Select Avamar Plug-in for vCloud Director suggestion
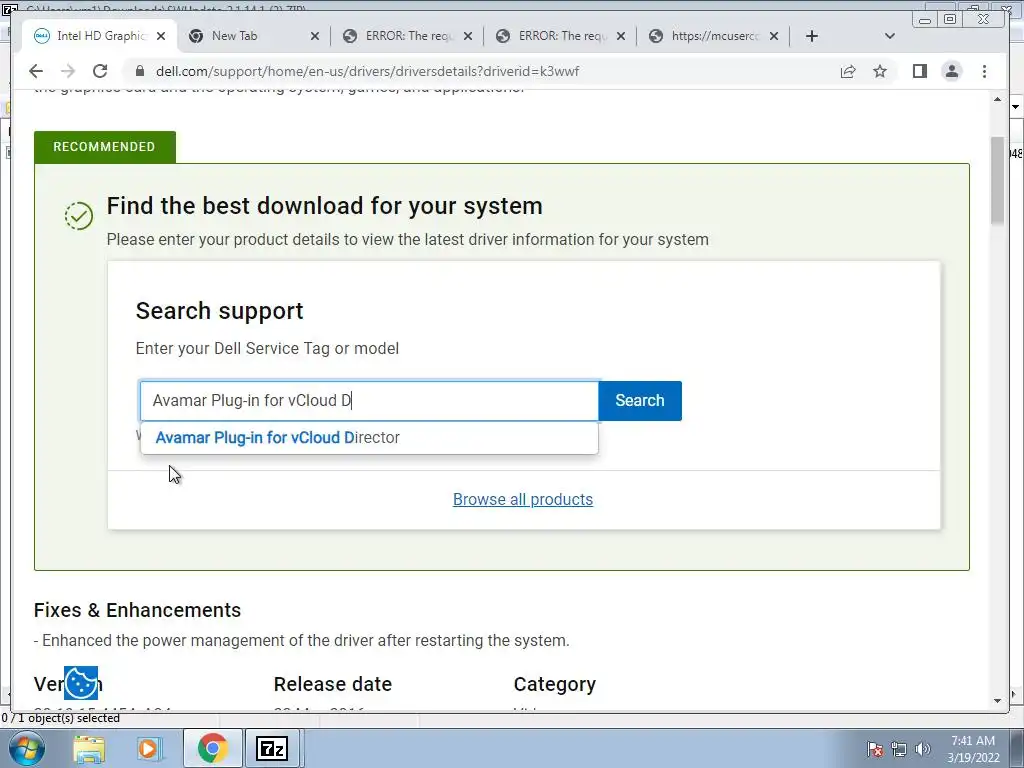1024x768 pixels. click(369, 438)
